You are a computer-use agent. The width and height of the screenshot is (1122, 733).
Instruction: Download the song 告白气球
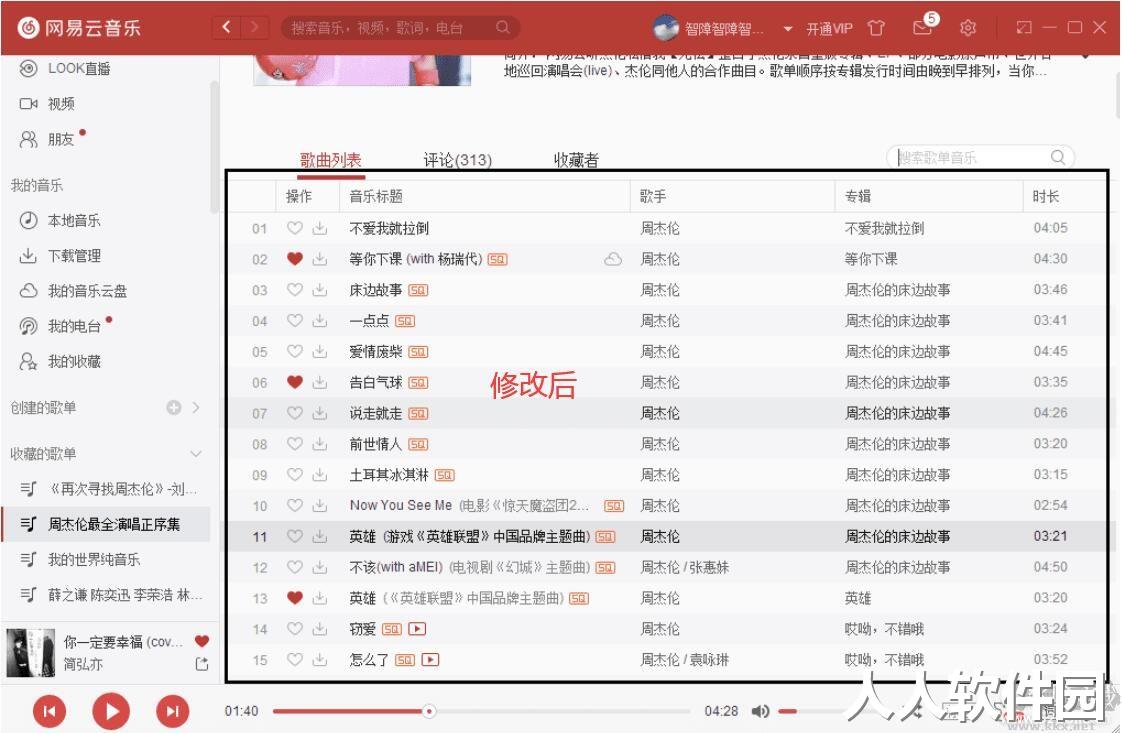[319, 382]
